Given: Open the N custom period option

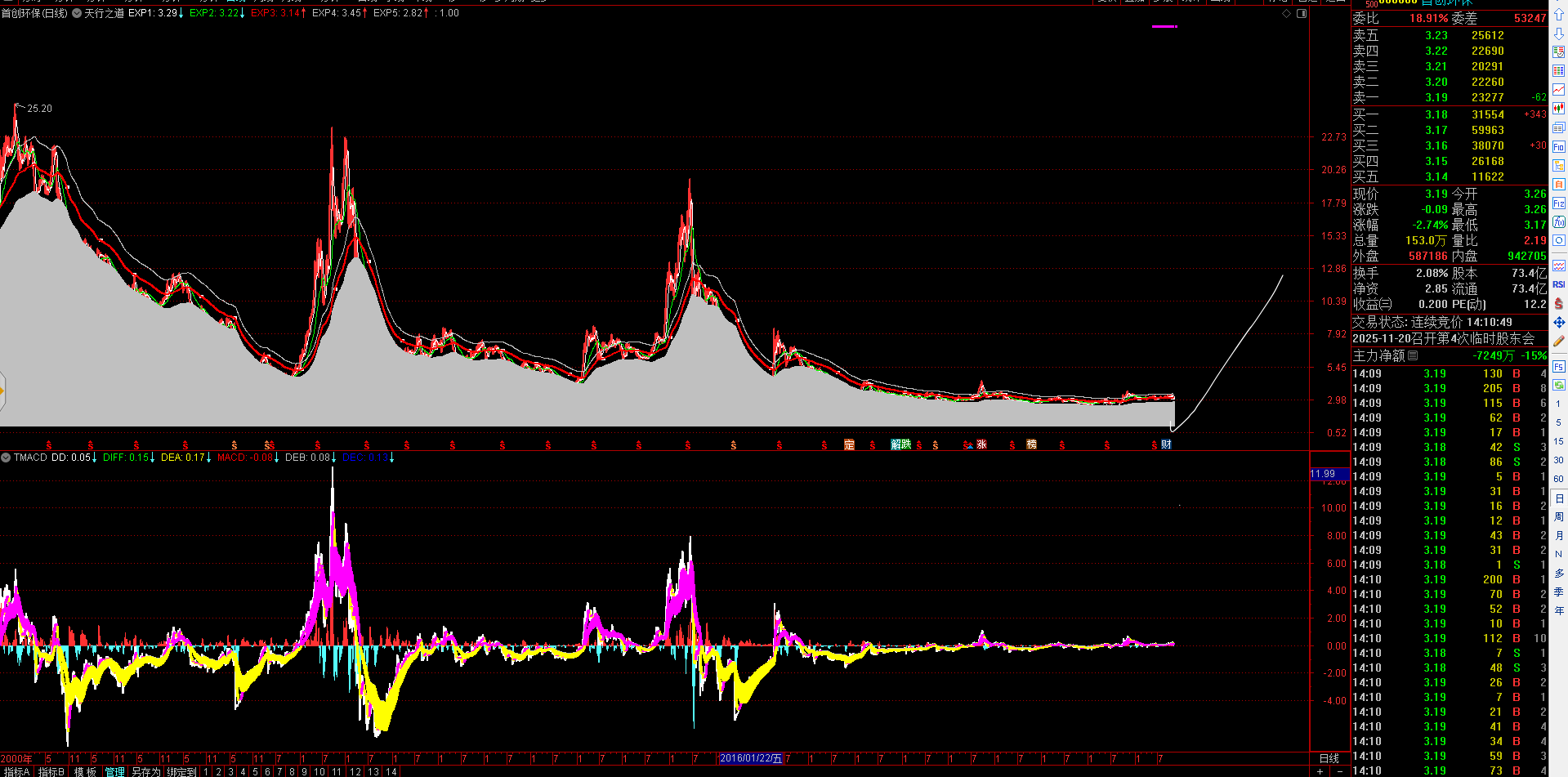Looking at the screenshot, I should (1558, 554).
